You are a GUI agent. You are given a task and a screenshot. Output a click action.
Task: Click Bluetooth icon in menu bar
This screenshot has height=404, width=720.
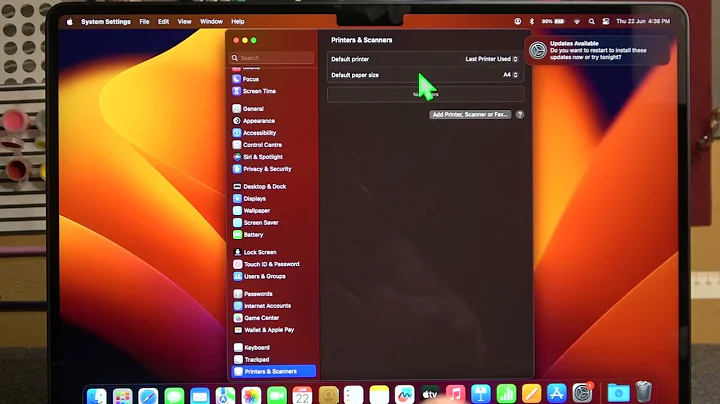532,21
